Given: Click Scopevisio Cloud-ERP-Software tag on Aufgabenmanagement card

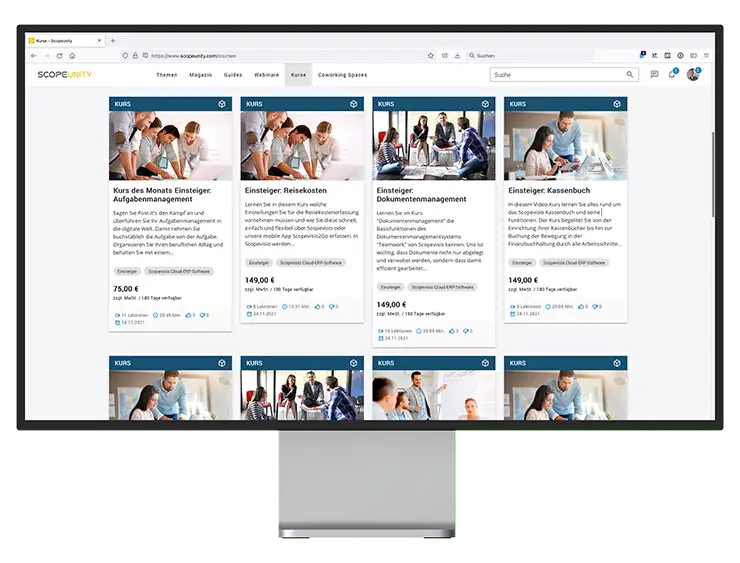Looking at the screenshot, I should 179,271.
